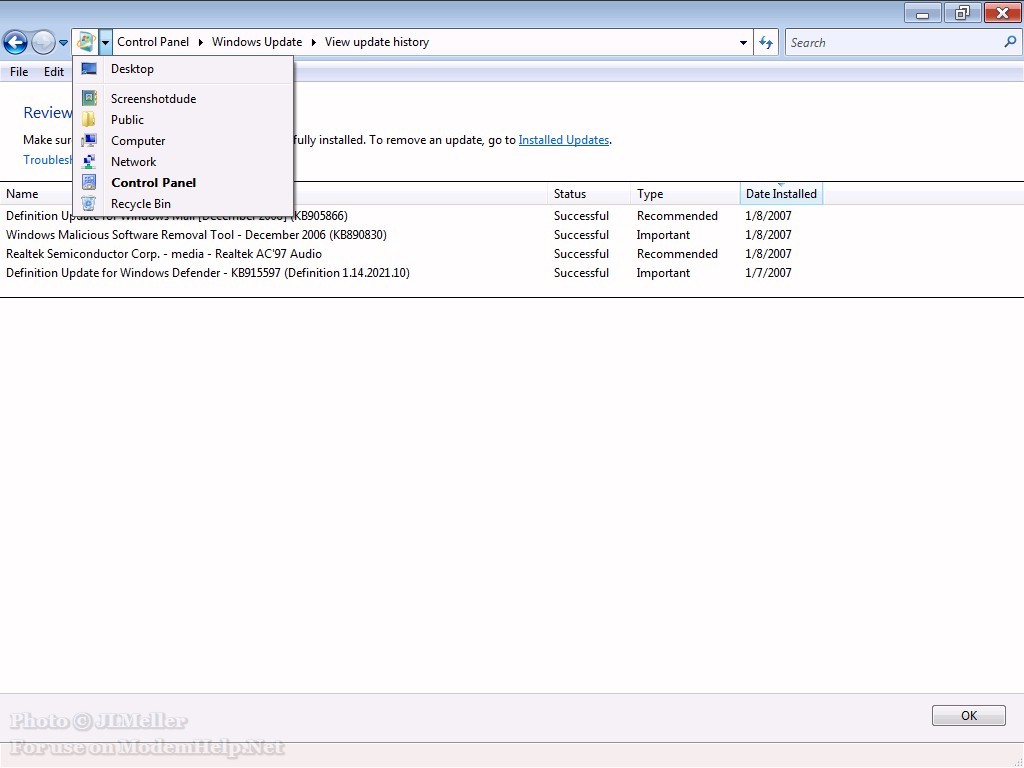
Task: Click the Forward navigation arrow button
Action: [43, 42]
